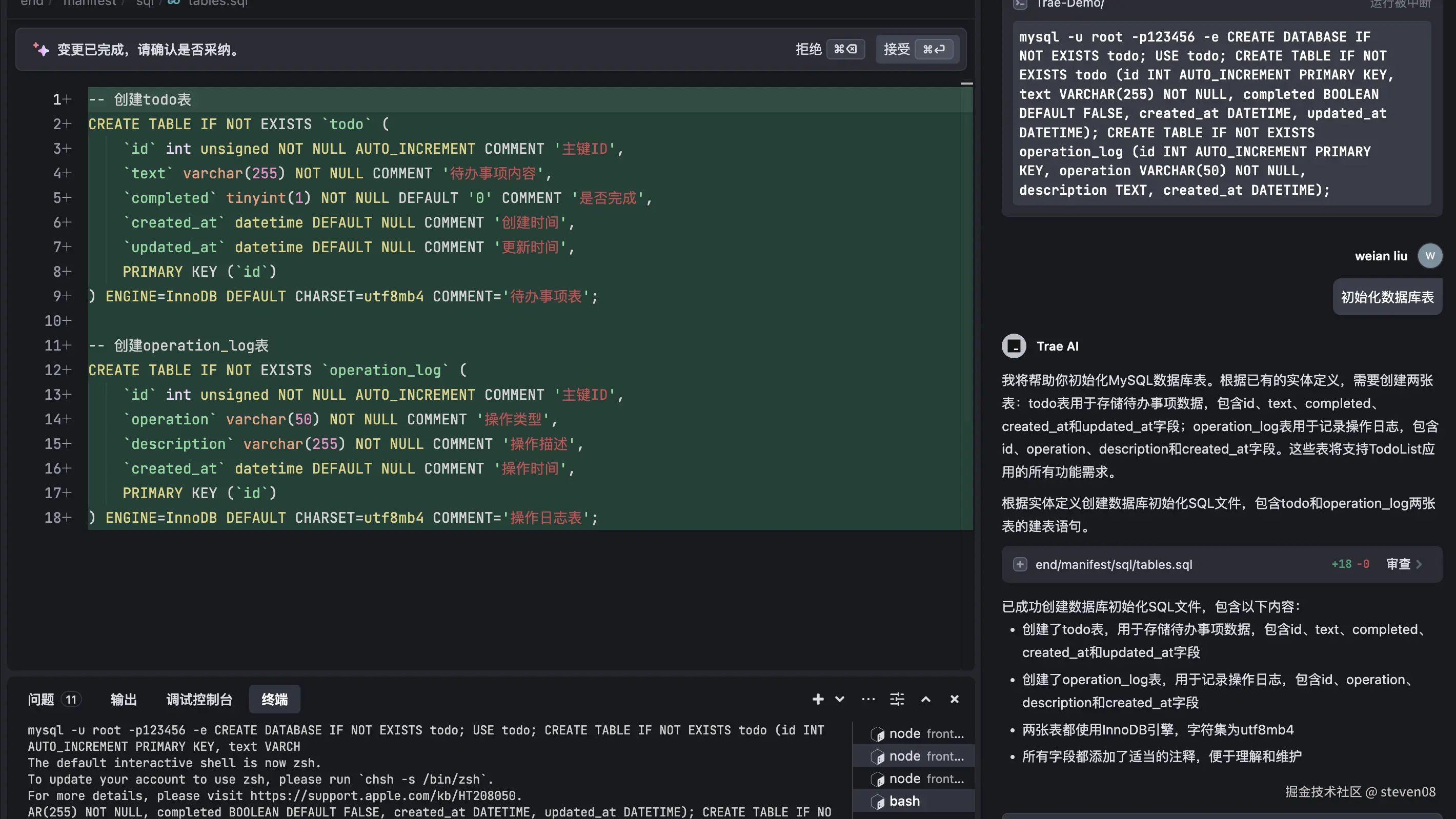Viewport: 1456px width, 819px height.
Task: Switch to the 问题 tab
Action: point(41,700)
